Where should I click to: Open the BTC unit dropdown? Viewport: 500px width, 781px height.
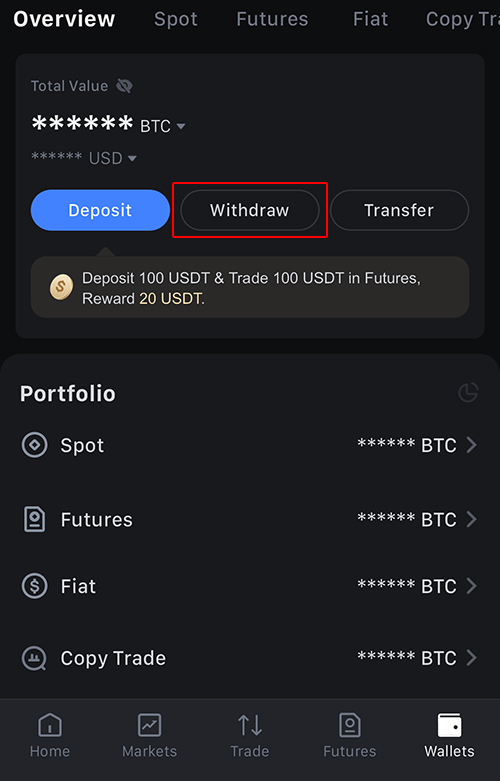click(x=163, y=126)
